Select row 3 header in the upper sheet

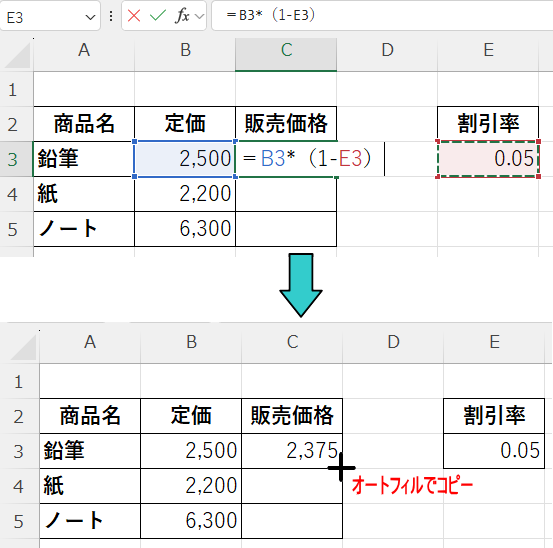coord(16,159)
